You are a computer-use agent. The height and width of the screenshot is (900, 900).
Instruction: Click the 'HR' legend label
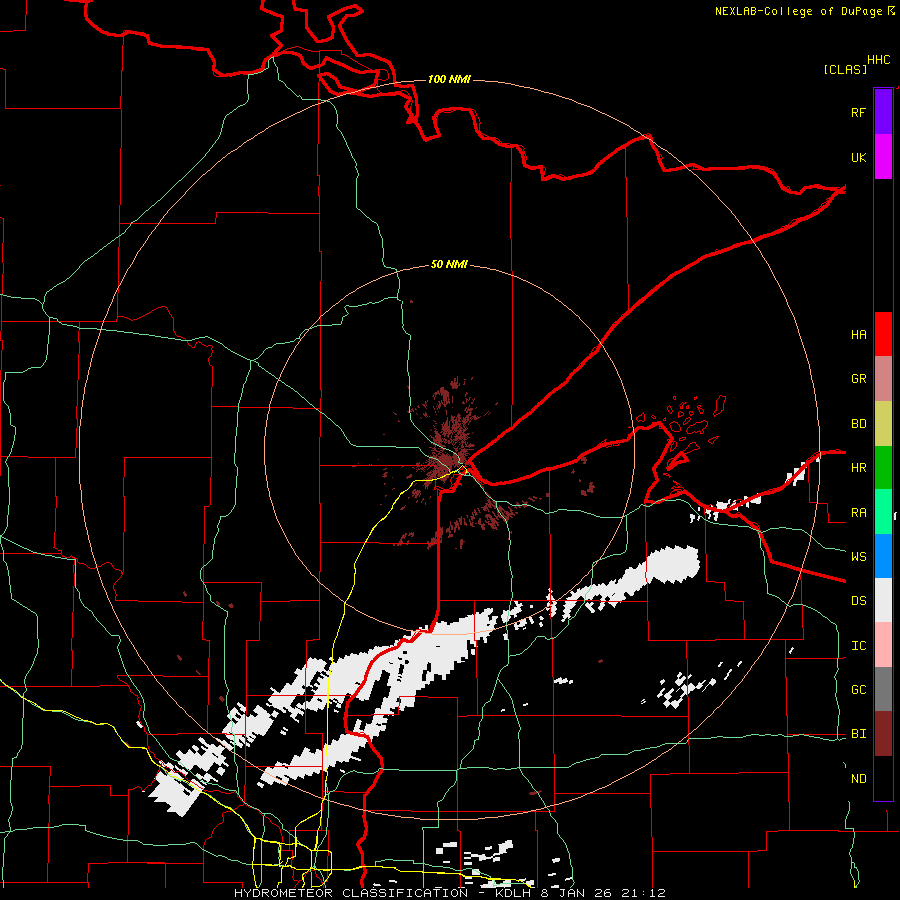[858, 468]
